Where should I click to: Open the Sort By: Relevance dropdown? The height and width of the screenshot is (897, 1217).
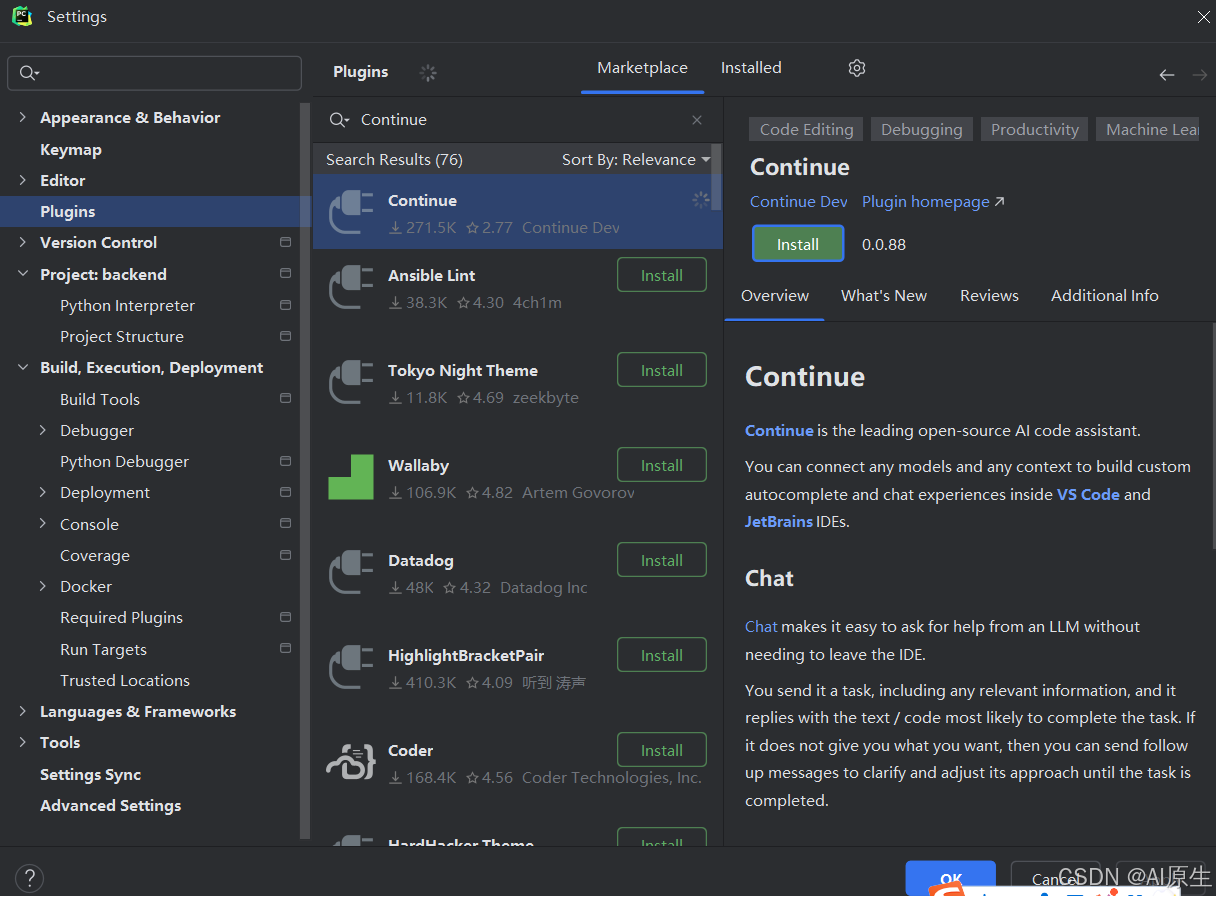point(636,160)
